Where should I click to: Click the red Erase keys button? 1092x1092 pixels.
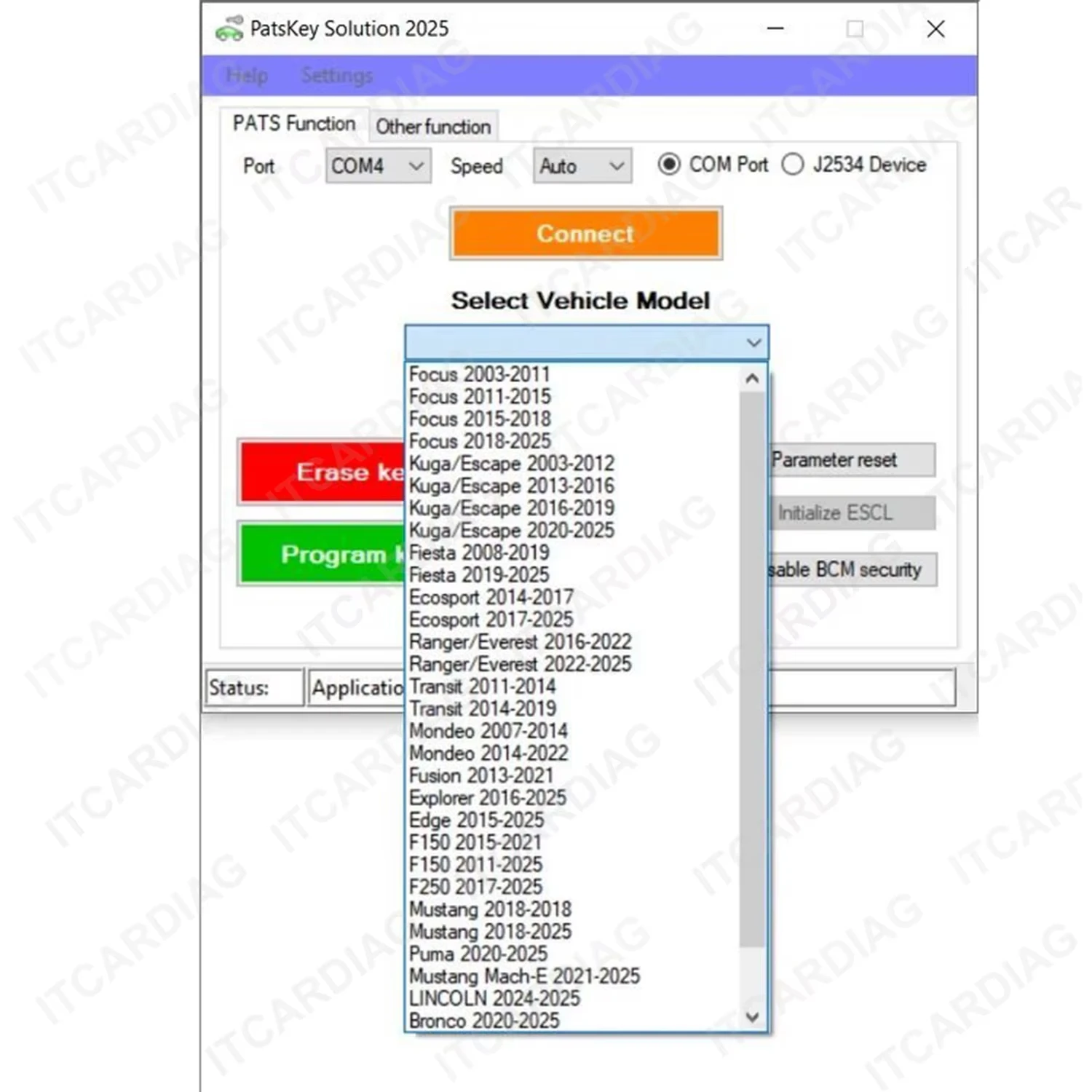tap(323, 472)
